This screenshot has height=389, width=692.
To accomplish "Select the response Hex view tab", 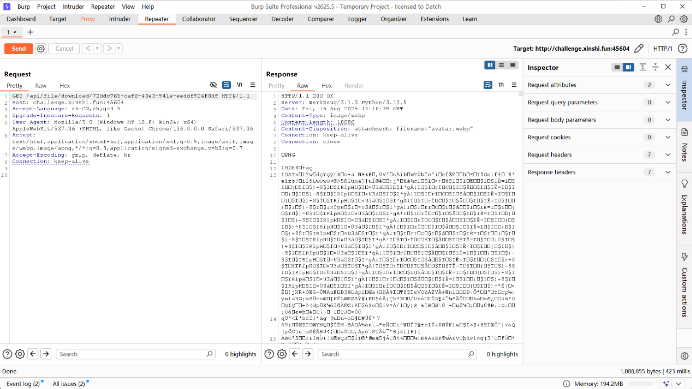I will tap(327, 86).
